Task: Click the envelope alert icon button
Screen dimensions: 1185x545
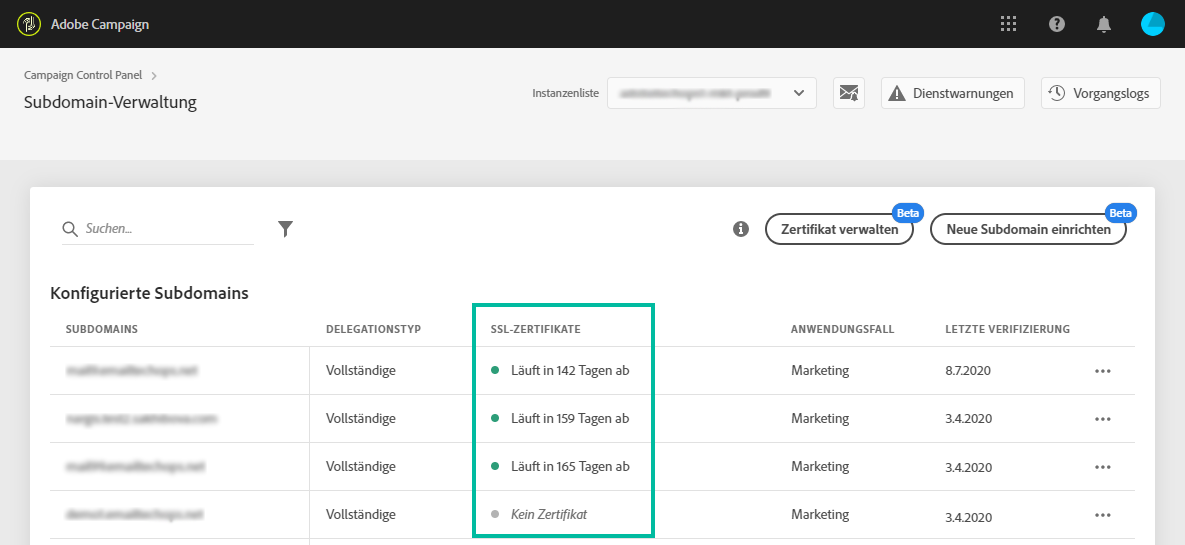Action: (849, 93)
